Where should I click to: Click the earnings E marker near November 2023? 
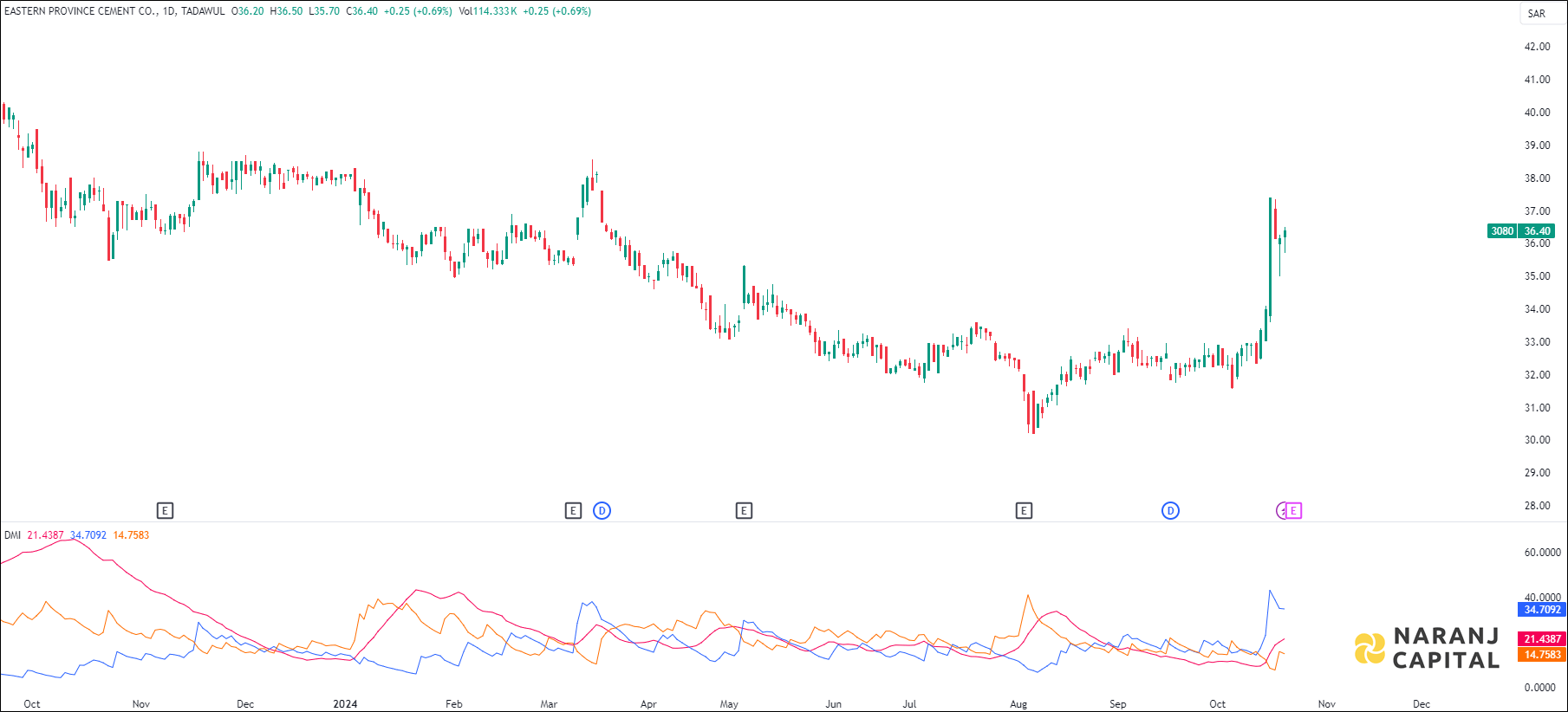pyautogui.click(x=165, y=510)
